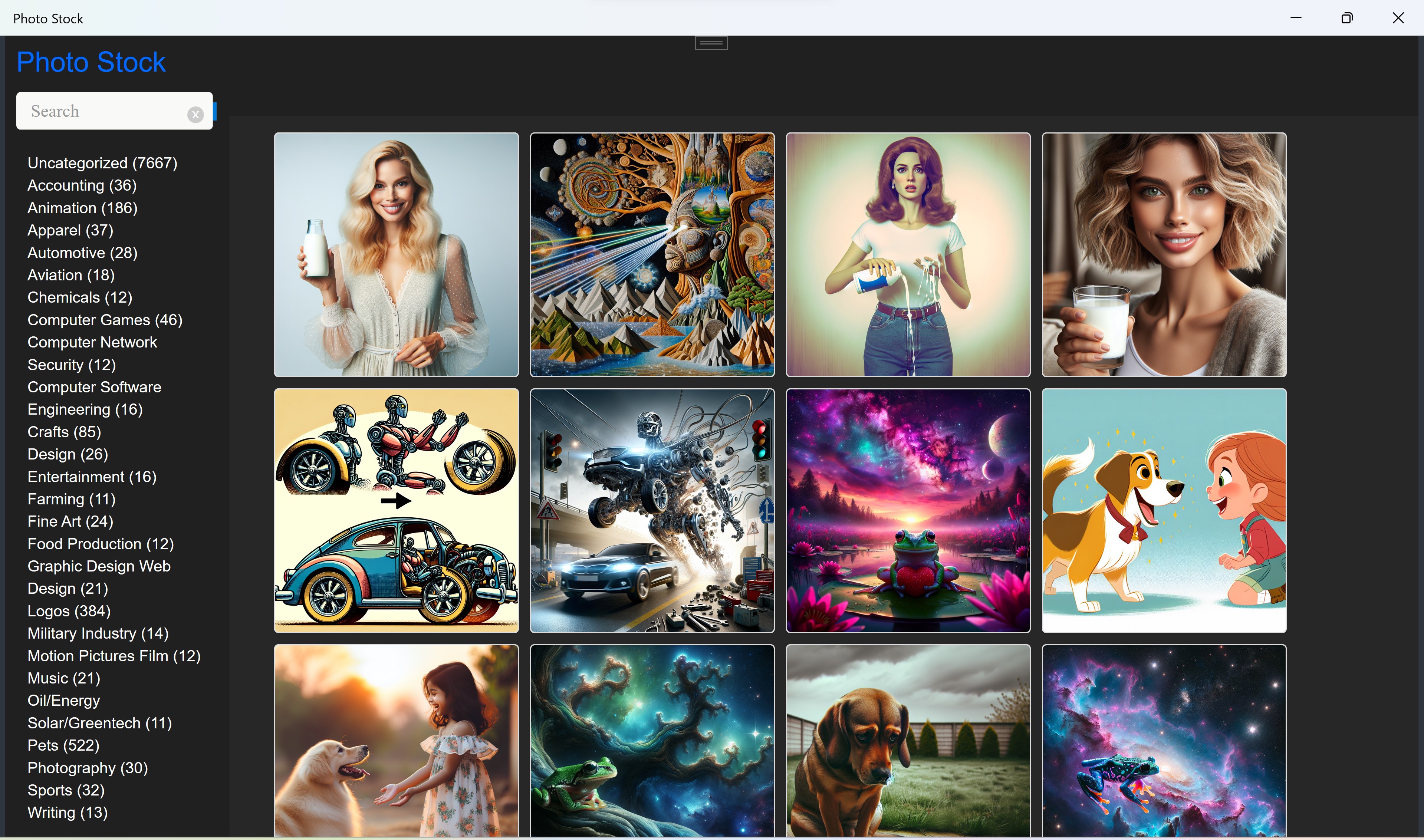Viewport: 1424px width, 840px height.
Task: Select the Photography (30) category
Action: (88, 768)
